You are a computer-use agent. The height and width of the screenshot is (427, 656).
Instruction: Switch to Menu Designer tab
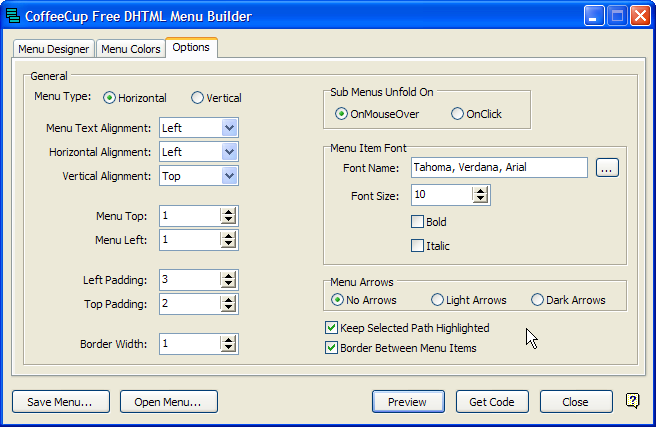pos(54,49)
